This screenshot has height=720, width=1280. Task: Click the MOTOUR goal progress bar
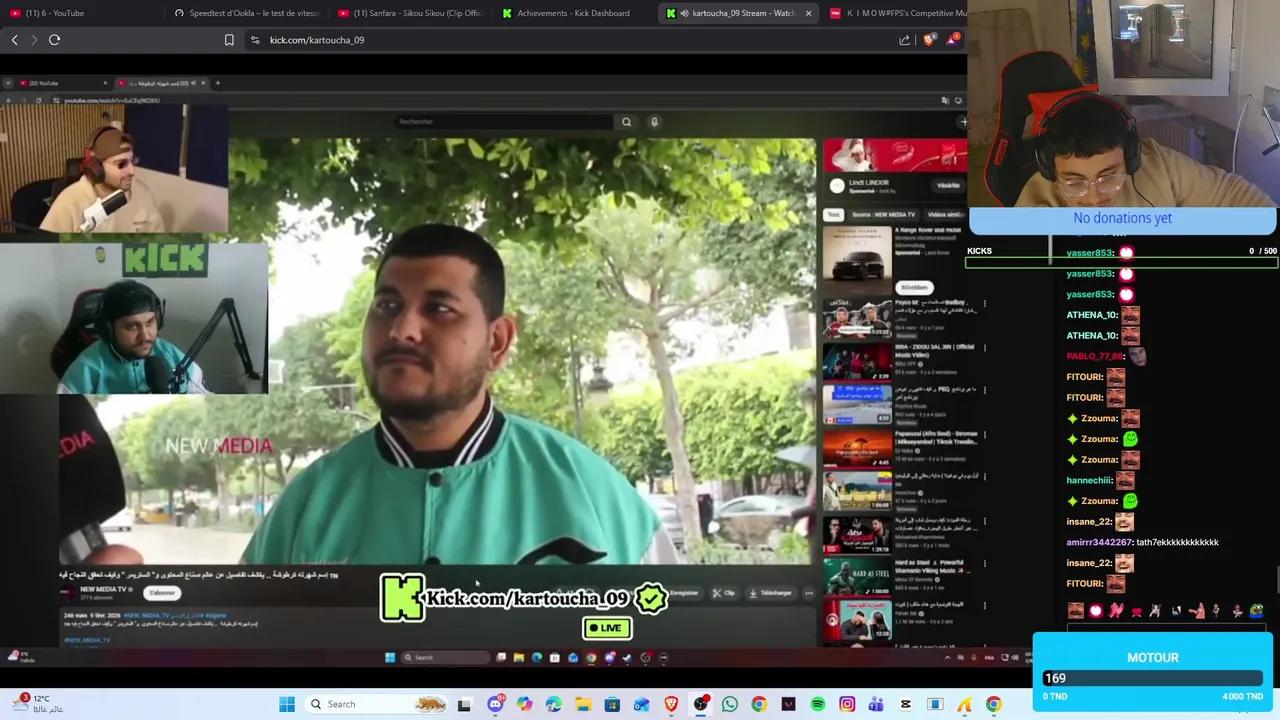(x=1152, y=678)
